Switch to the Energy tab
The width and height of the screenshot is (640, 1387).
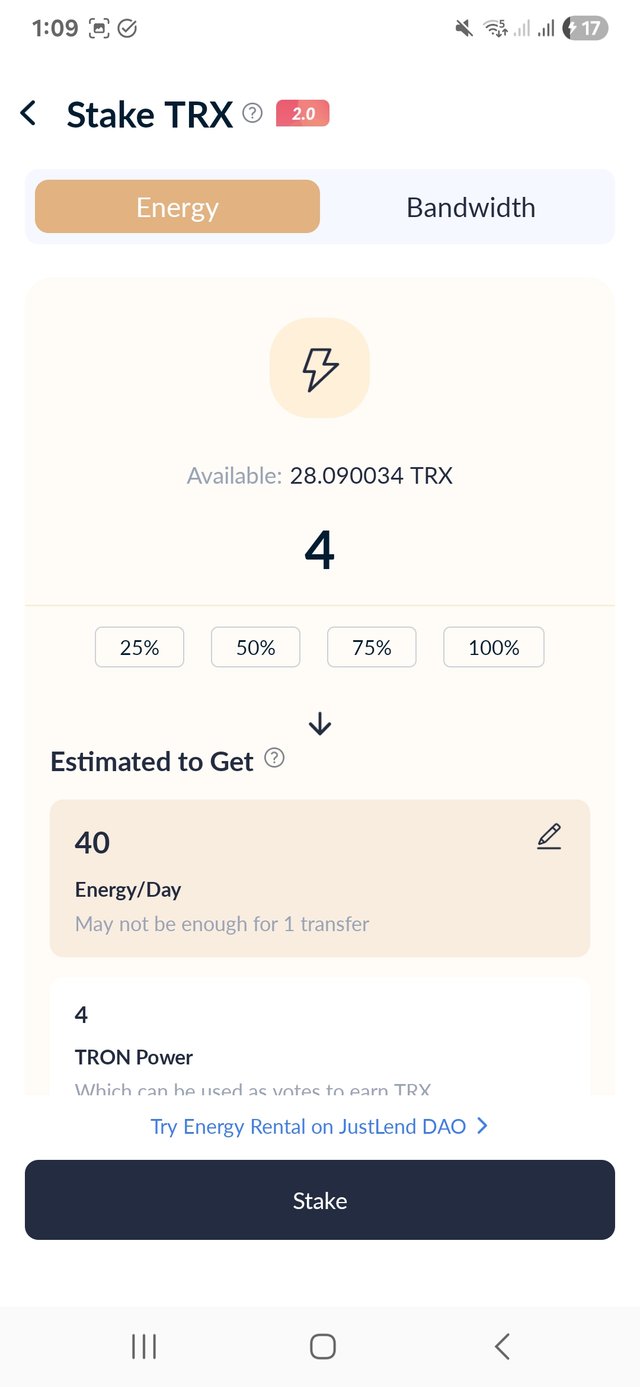(178, 207)
